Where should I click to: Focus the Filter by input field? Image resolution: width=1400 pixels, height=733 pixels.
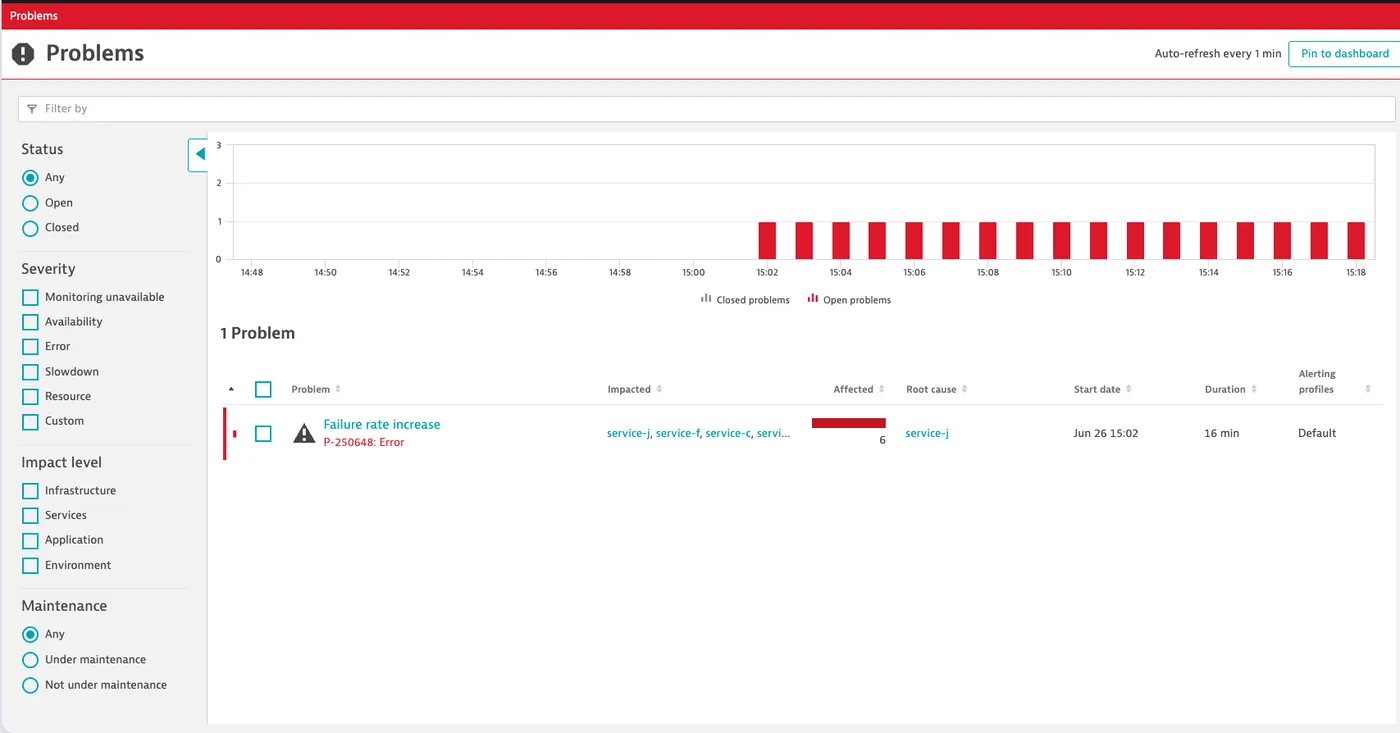pyautogui.click(x=706, y=109)
